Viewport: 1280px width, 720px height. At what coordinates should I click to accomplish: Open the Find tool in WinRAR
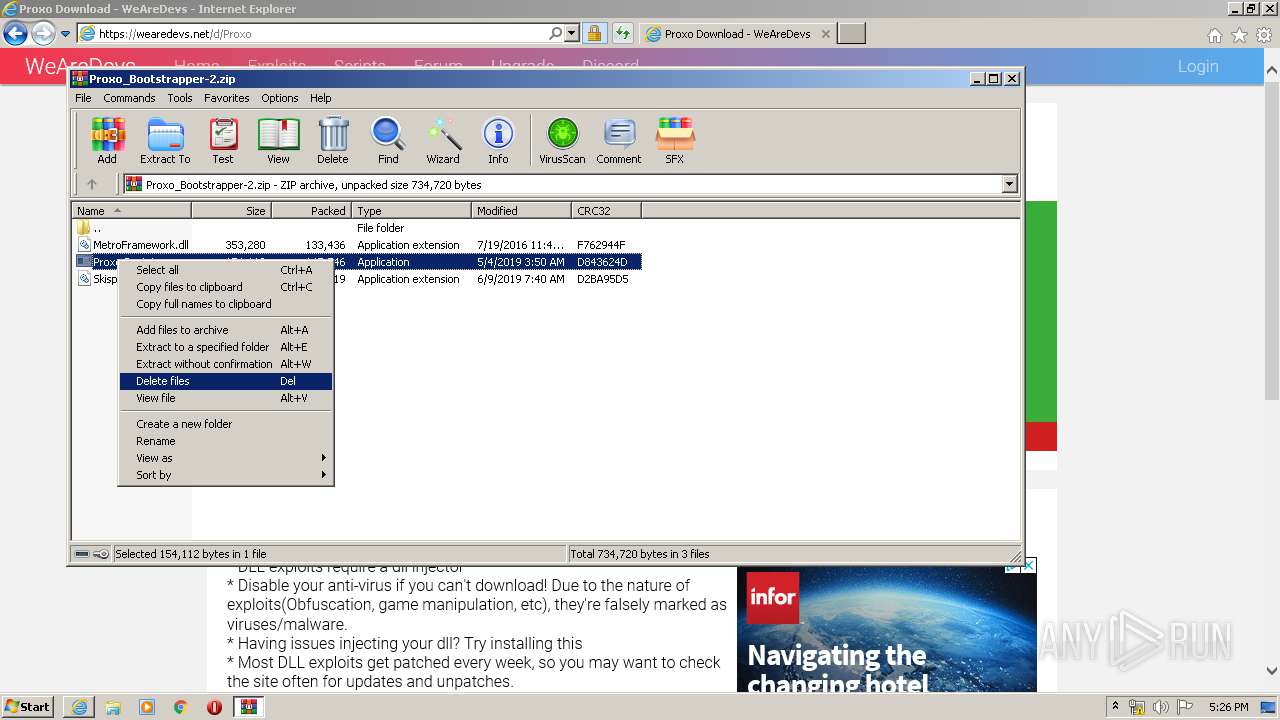388,140
